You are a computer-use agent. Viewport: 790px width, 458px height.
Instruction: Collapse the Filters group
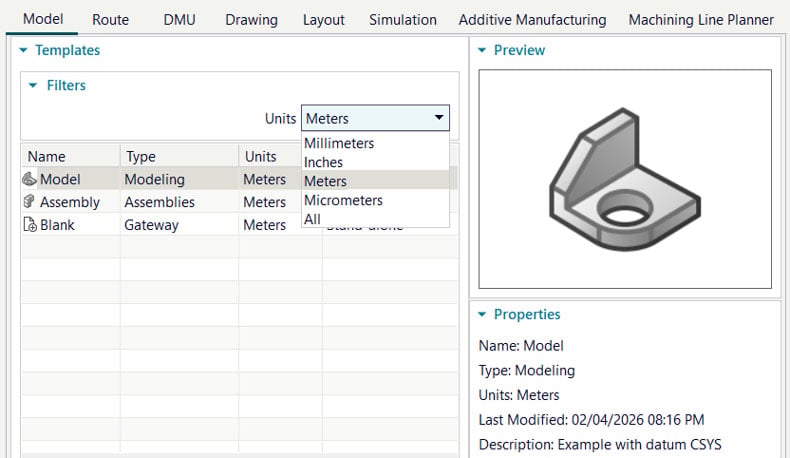click(33, 85)
